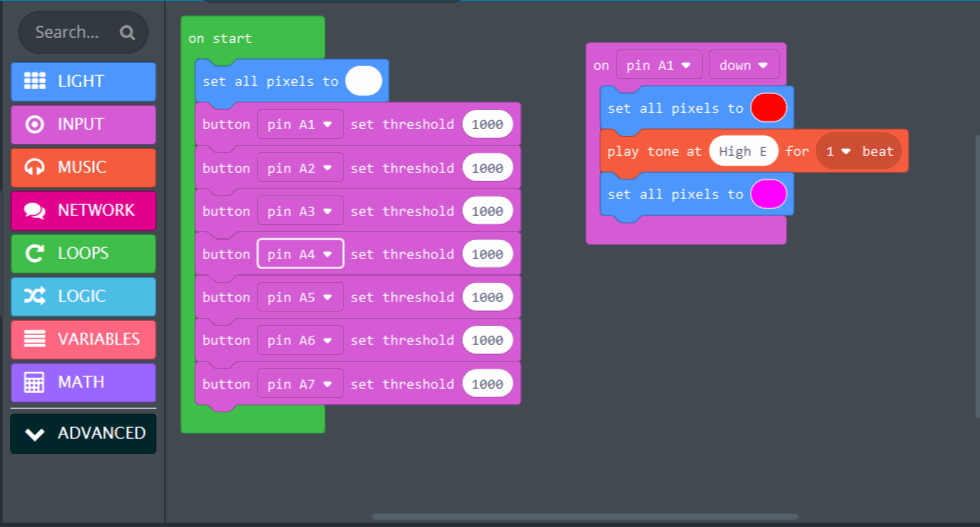The height and width of the screenshot is (527, 980).
Task: Open the 'down' event dropdown
Action: tap(744, 65)
